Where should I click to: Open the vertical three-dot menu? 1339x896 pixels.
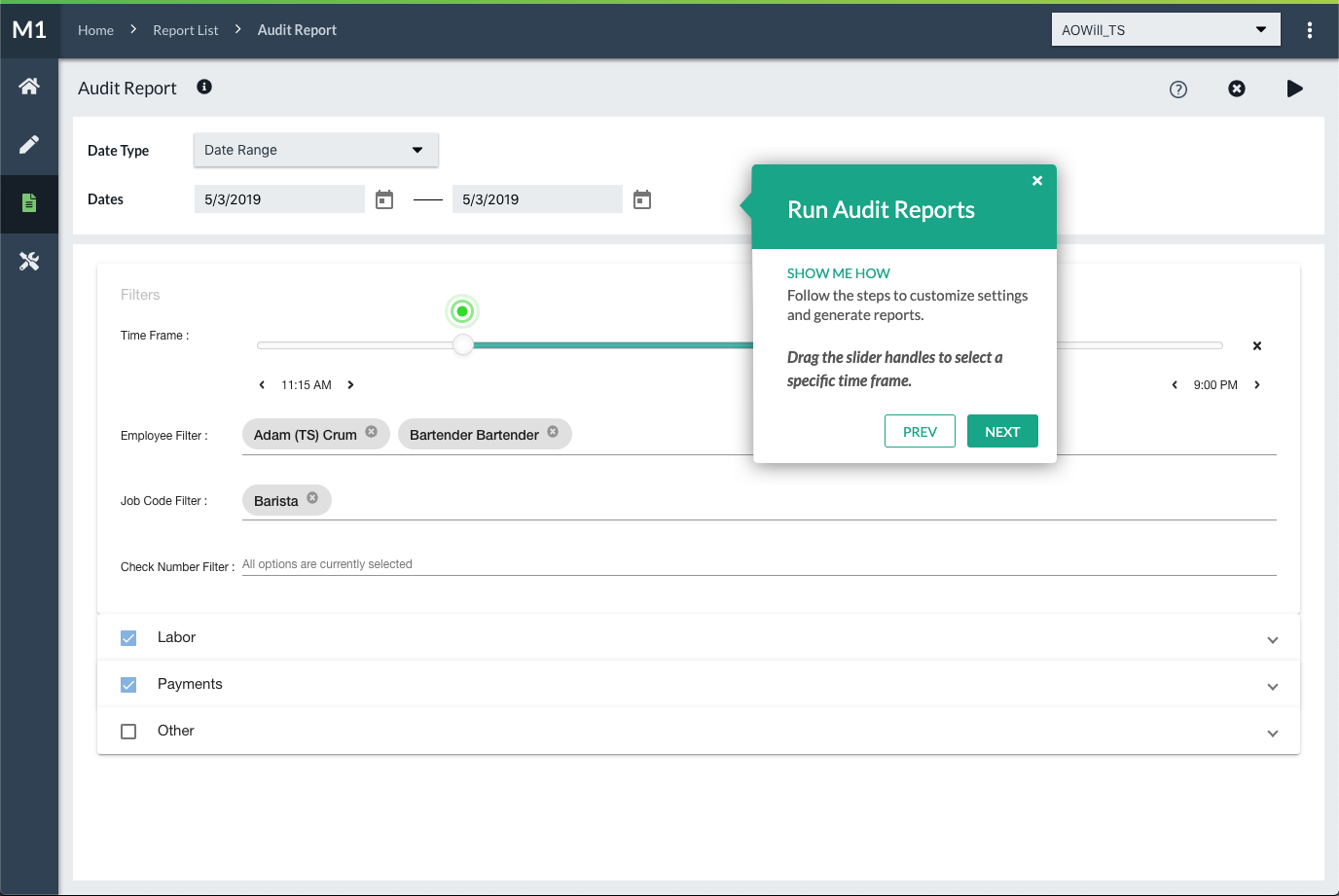(1310, 30)
